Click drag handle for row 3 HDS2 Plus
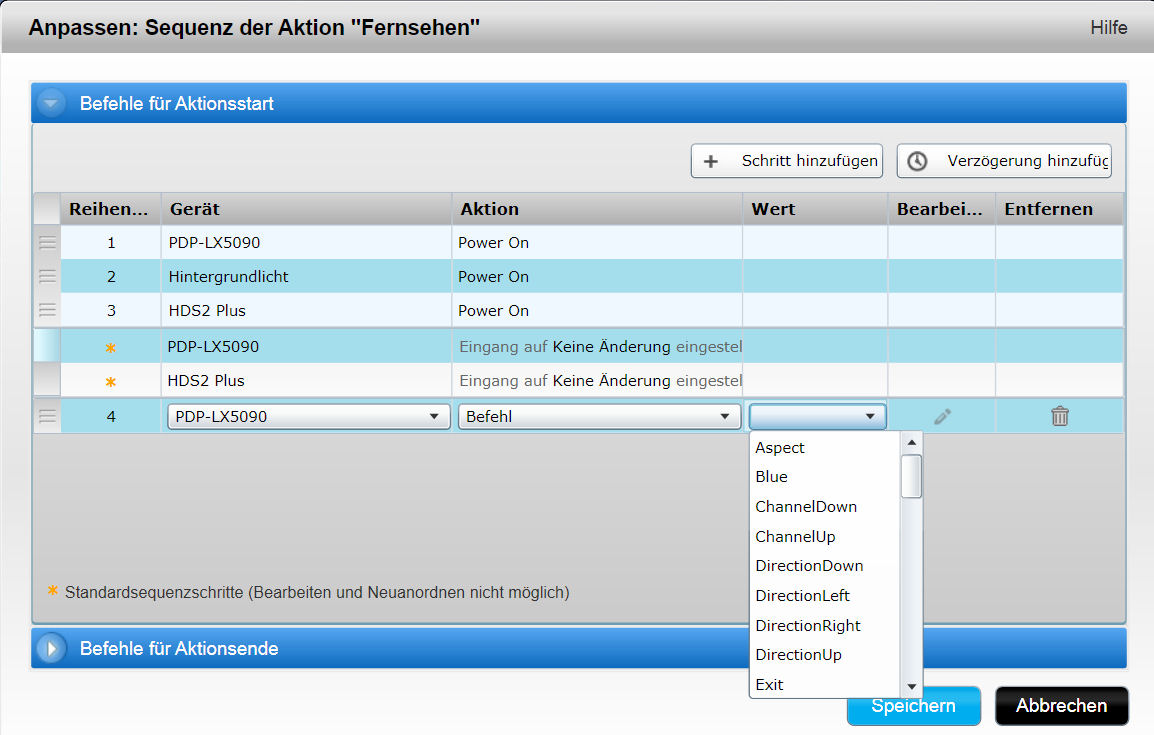Image resolution: width=1154 pixels, height=735 pixels. [47, 311]
